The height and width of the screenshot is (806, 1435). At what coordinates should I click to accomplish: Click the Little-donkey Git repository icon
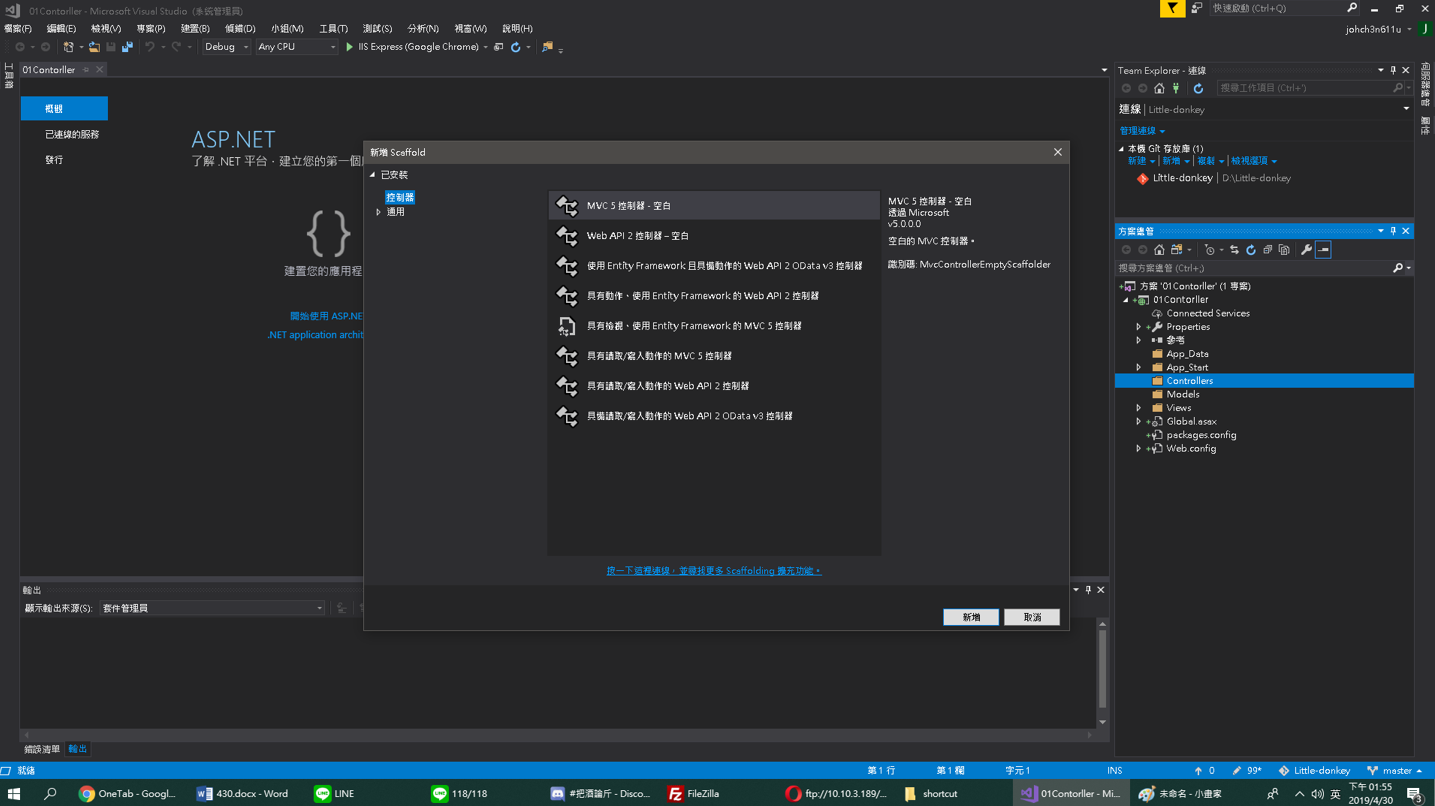coord(1142,179)
